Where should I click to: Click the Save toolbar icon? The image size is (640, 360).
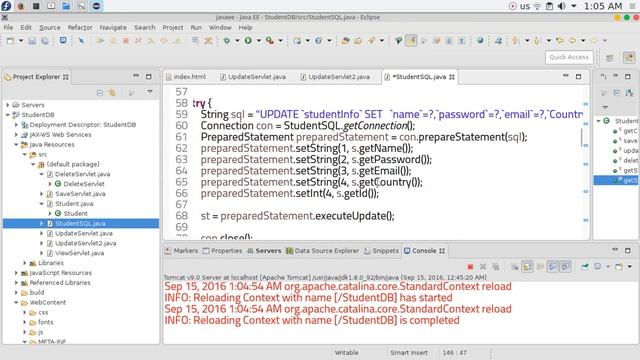32,40
